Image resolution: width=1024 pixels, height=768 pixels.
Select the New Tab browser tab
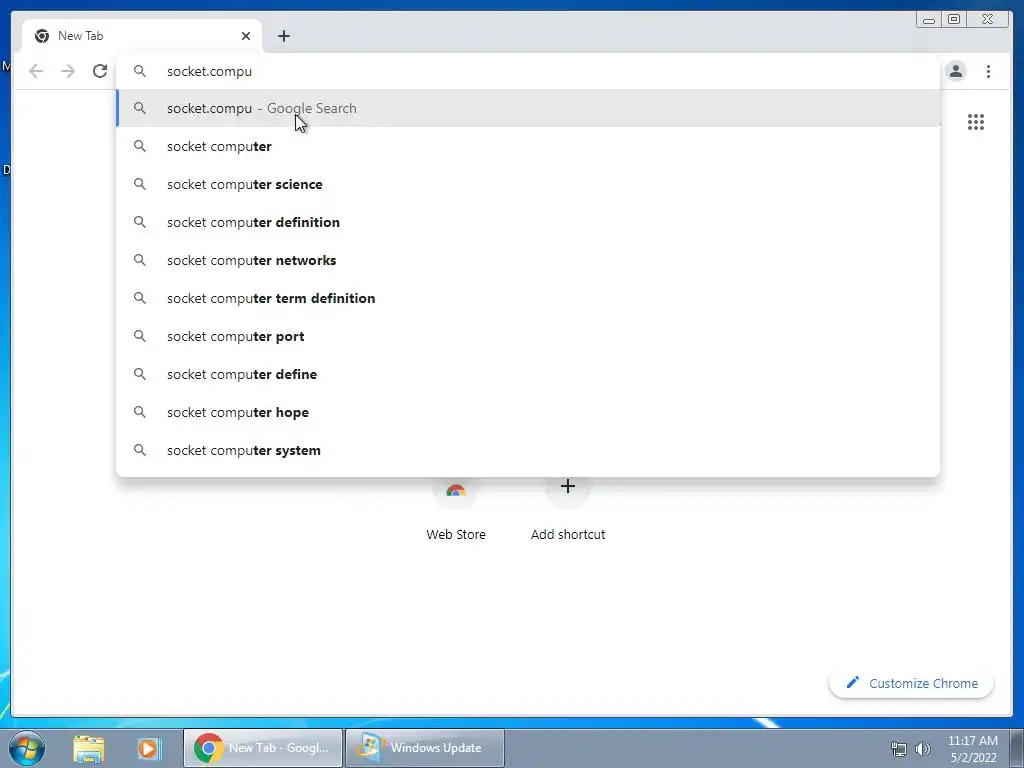coord(142,36)
